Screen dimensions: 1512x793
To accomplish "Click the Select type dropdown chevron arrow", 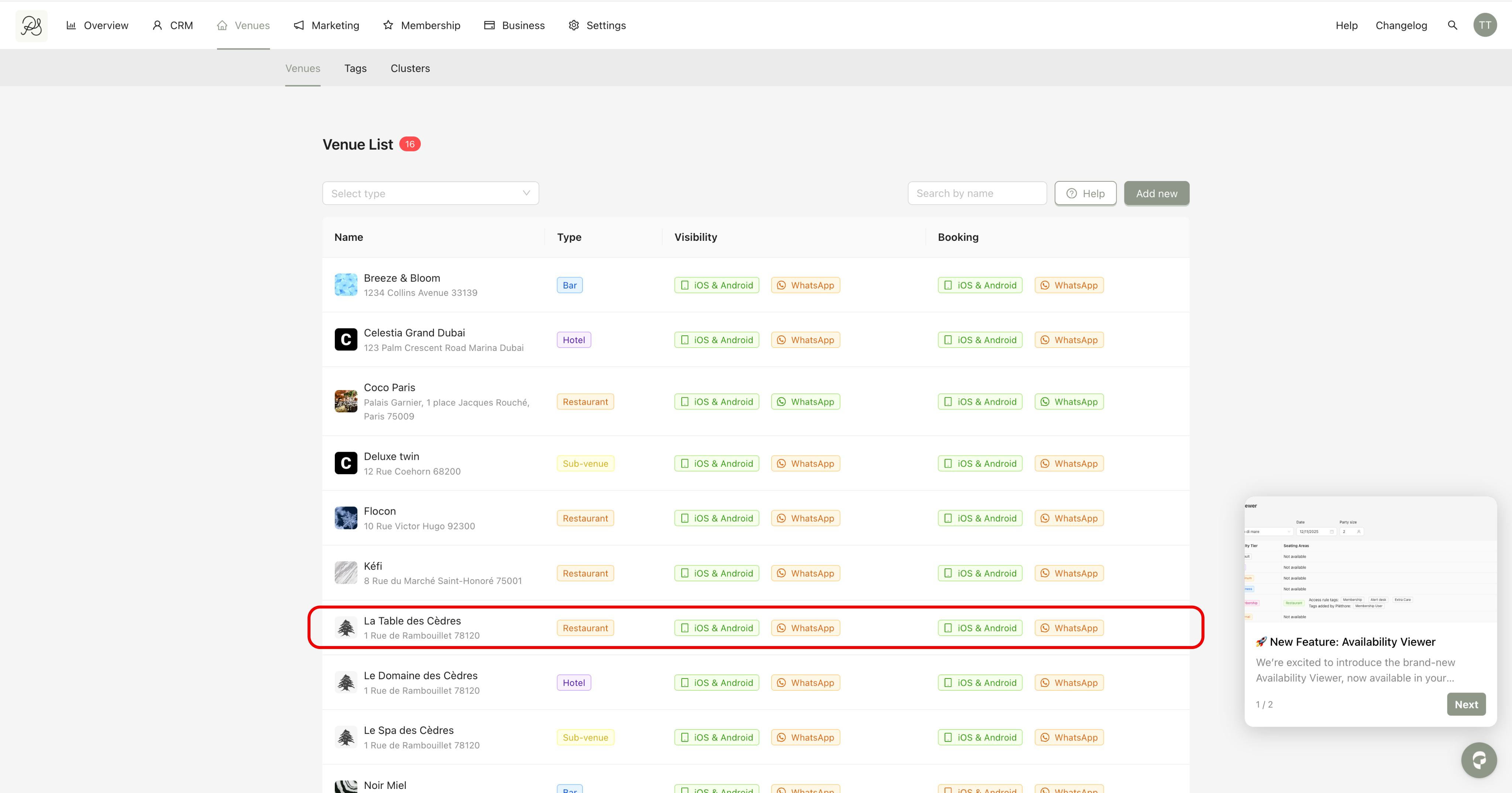I will point(526,193).
